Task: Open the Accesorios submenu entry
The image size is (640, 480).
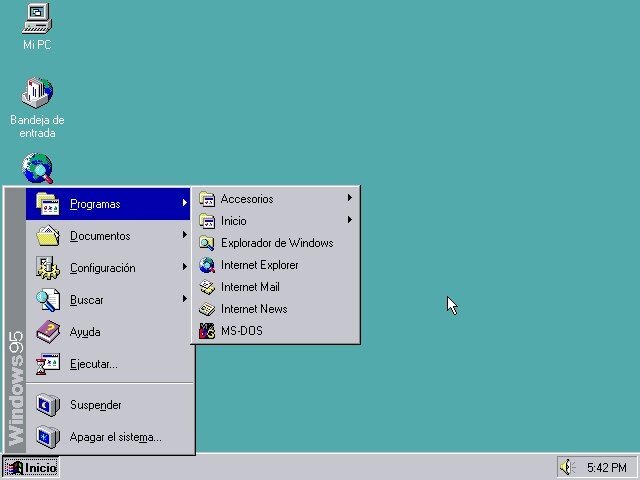Action: [x=276, y=199]
